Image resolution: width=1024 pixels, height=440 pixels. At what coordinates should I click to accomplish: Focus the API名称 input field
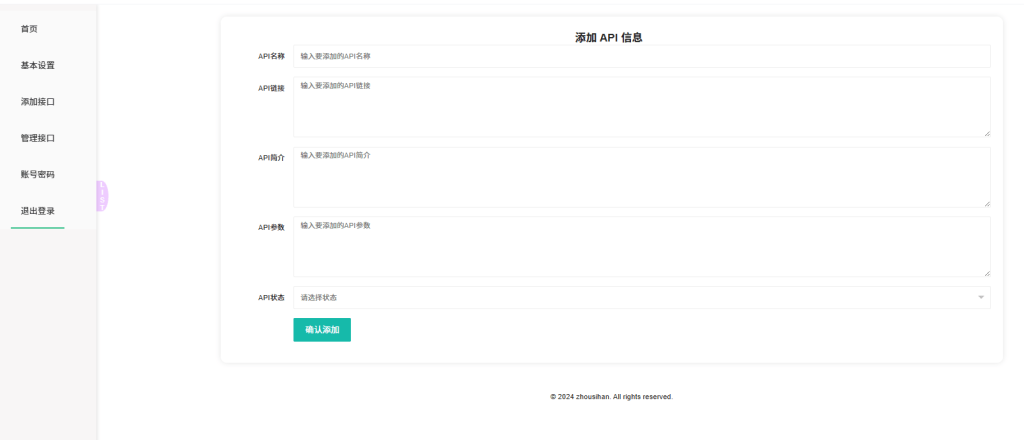point(641,56)
